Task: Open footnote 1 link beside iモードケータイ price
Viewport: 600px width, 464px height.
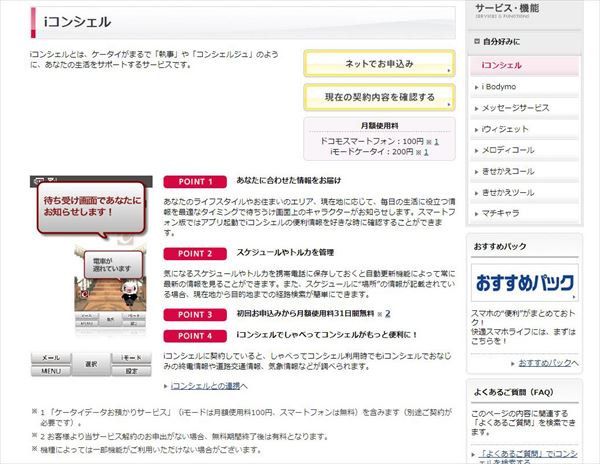Action: [x=426, y=152]
